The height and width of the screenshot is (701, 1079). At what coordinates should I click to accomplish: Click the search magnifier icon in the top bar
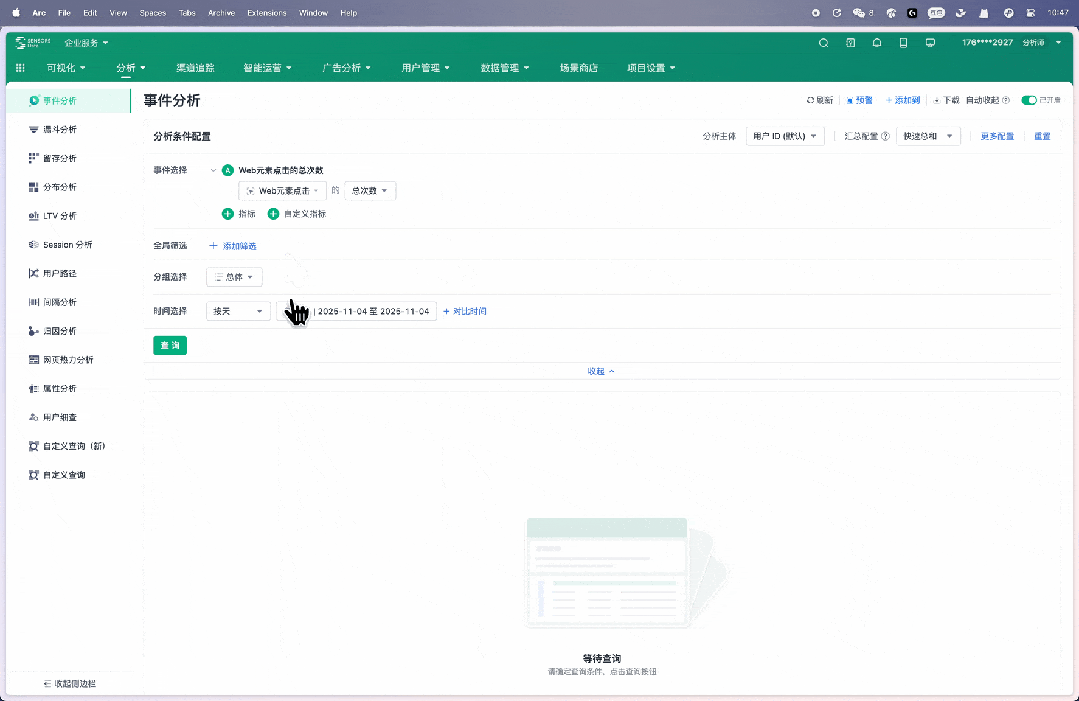pos(823,43)
